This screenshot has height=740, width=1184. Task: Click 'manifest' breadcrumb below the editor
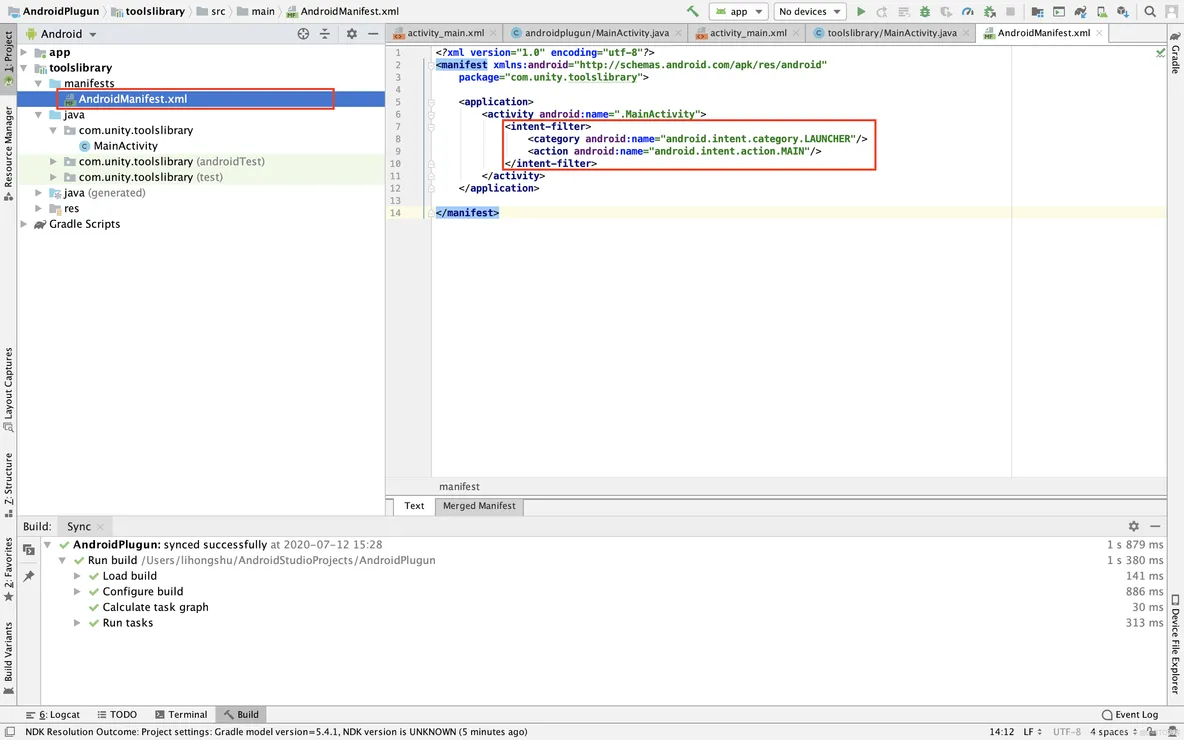coord(459,487)
